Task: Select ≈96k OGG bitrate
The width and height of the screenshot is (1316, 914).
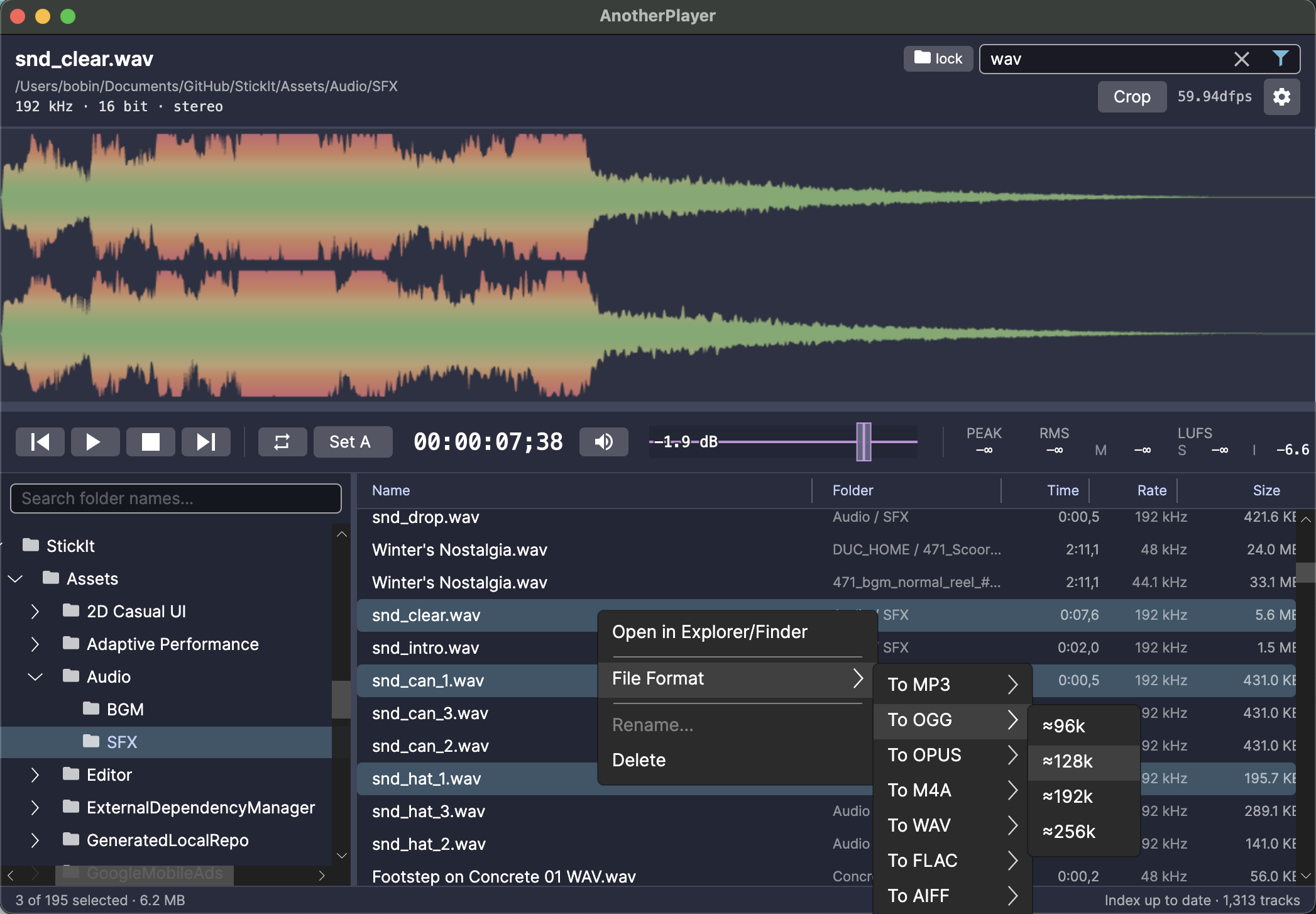Action: point(1083,726)
